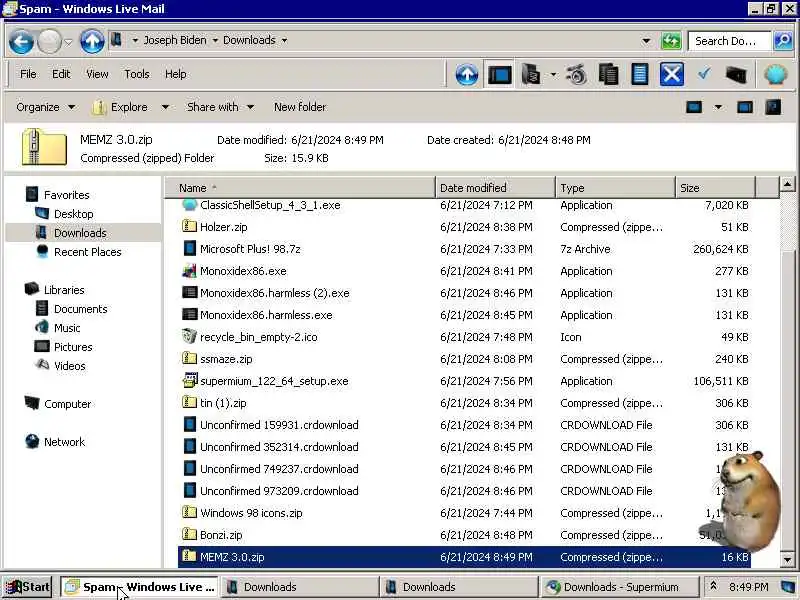The height and width of the screenshot is (600, 800).
Task: Click the blue Up arrow in the menu bar toolbar
Action: coord(467,75)
